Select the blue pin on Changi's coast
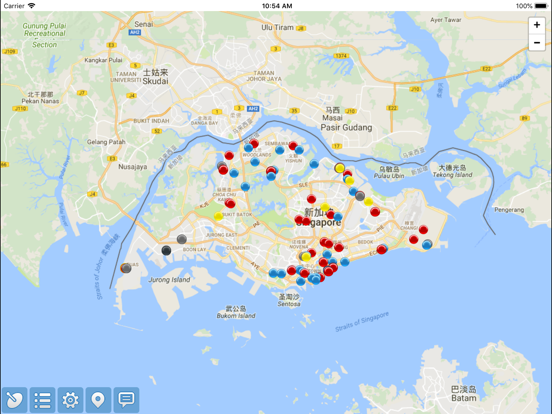552x414 pixels. click(x=427, y=244)
